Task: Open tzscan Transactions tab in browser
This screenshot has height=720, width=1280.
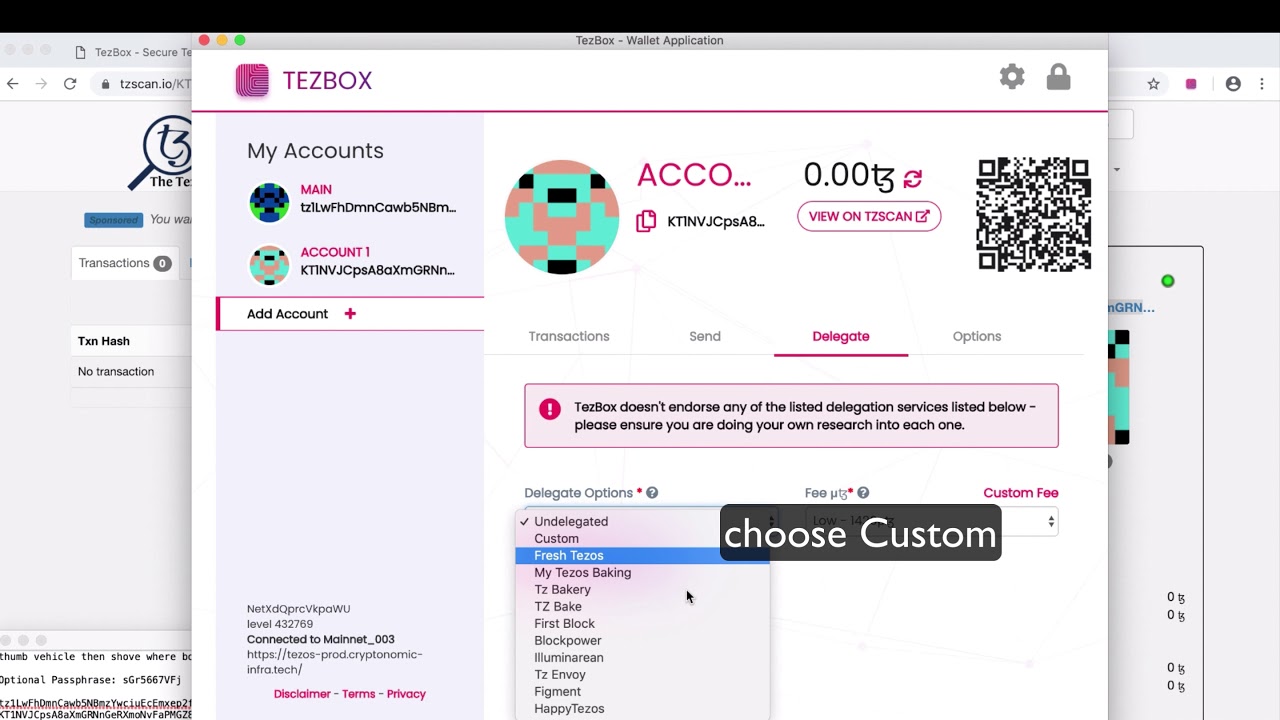Action: [125, 263]
